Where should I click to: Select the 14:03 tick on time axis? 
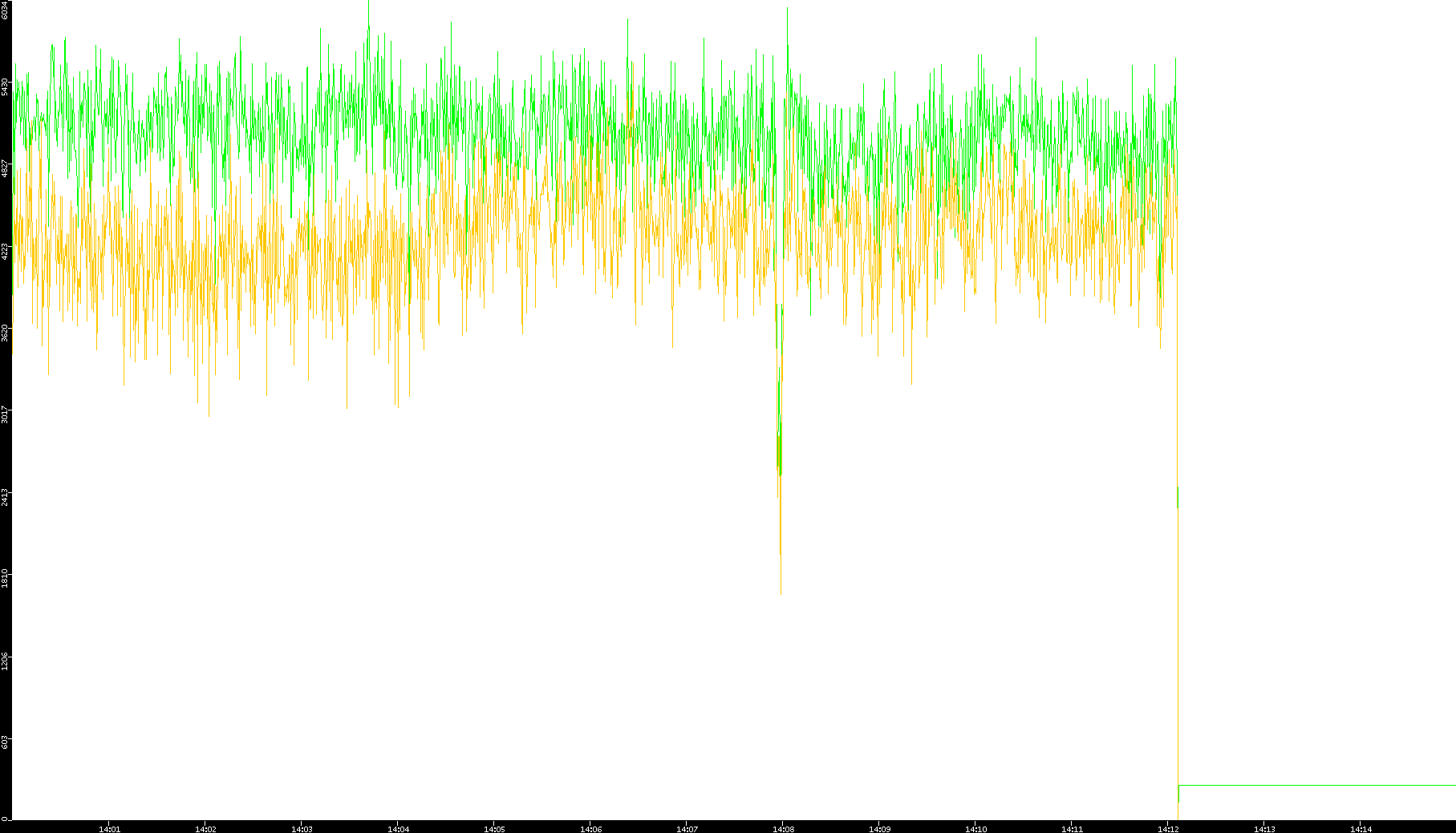pos(302,829)
